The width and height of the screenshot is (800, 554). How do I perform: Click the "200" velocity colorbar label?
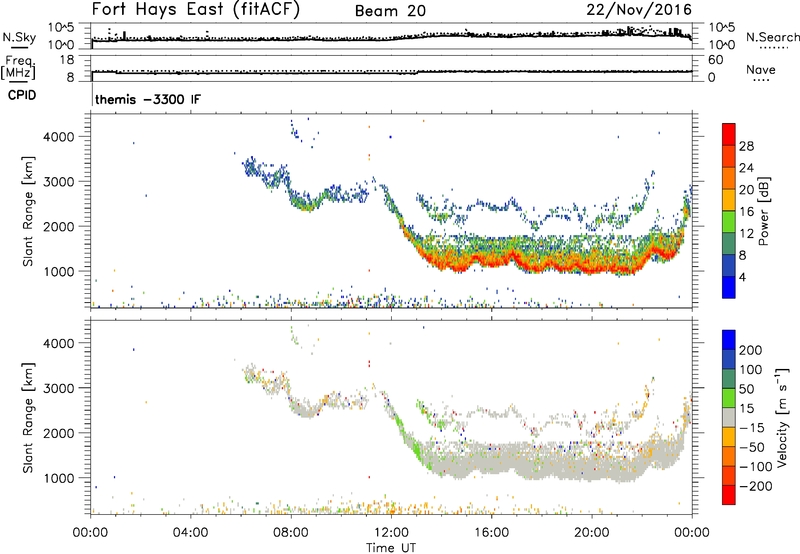(751, 350)
